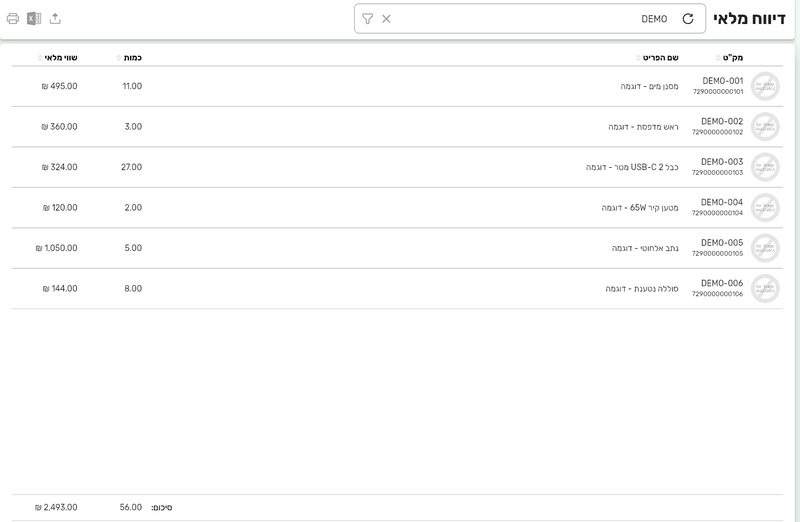Click item name נתב אלחוטי - דוגמה
Image resolution: width=800 pixels, height=522 pixels.
(x=645, y=248)
